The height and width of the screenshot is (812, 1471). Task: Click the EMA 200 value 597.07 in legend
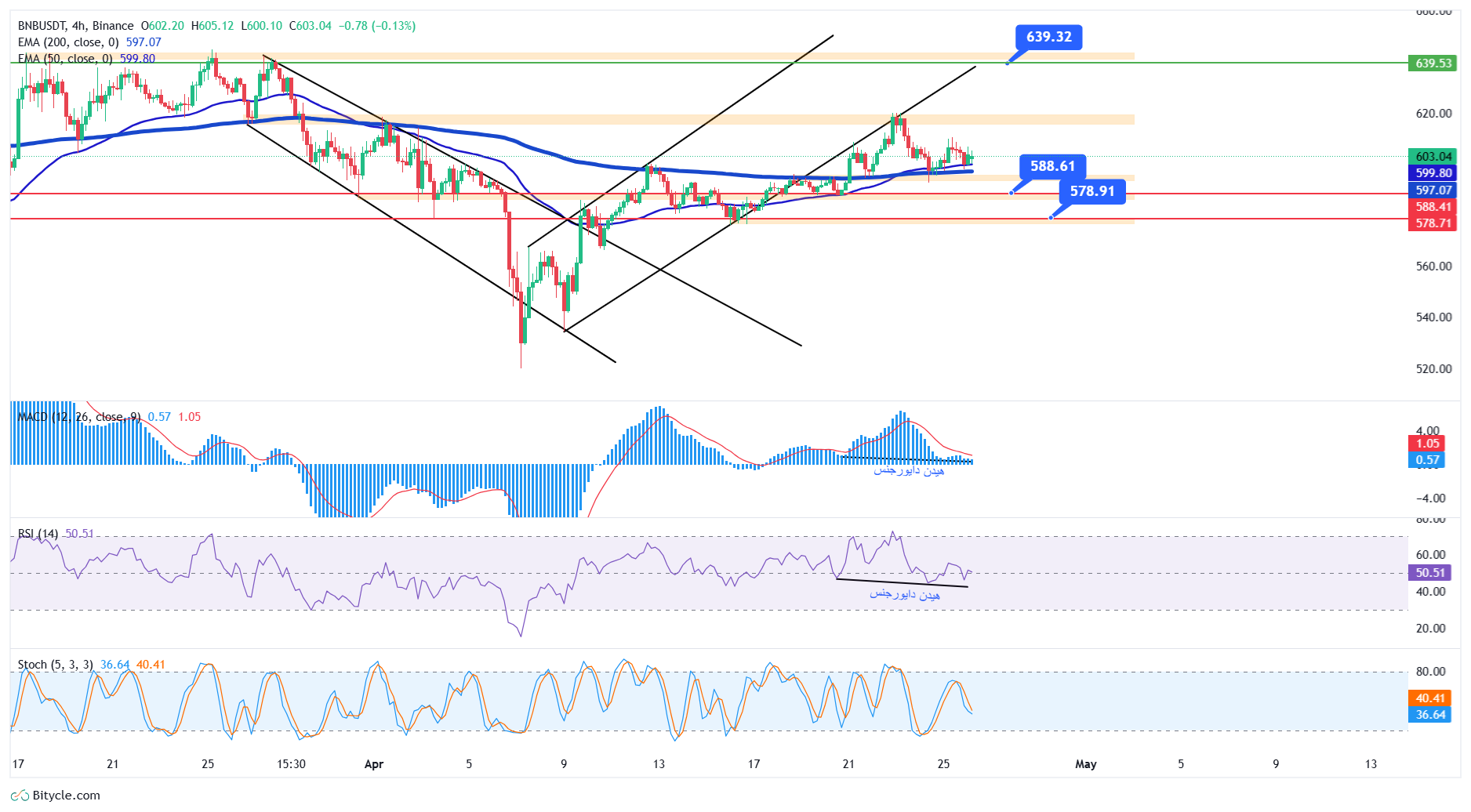coord(143,42)
